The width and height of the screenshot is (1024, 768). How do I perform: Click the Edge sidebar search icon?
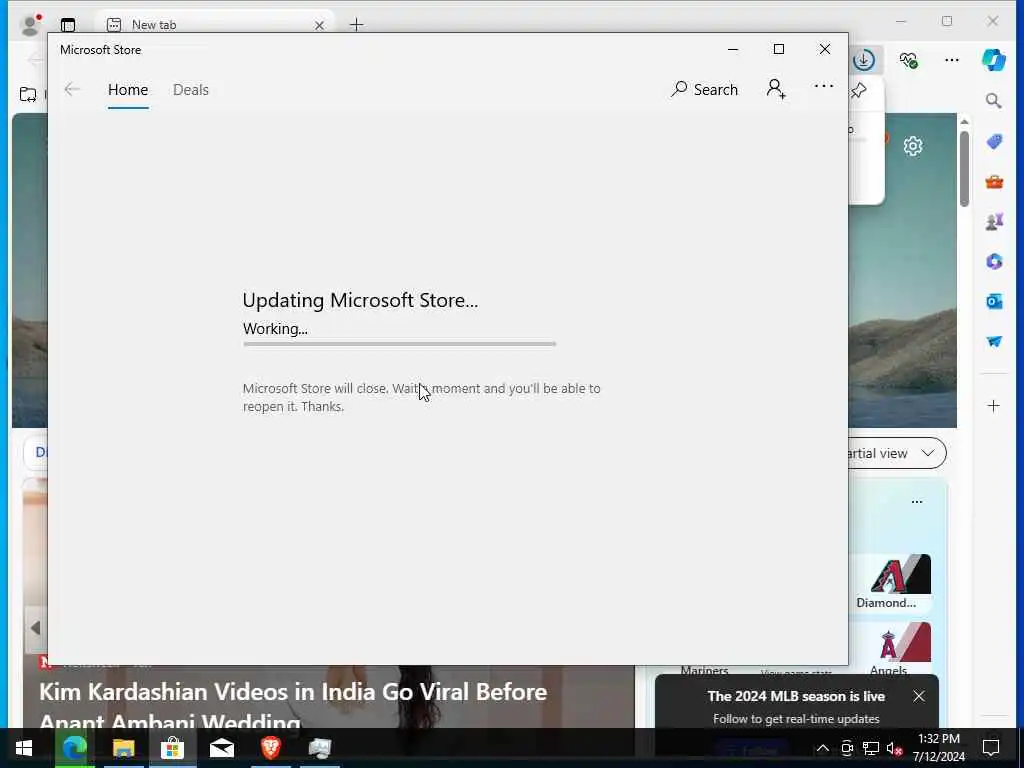[993, 101]
